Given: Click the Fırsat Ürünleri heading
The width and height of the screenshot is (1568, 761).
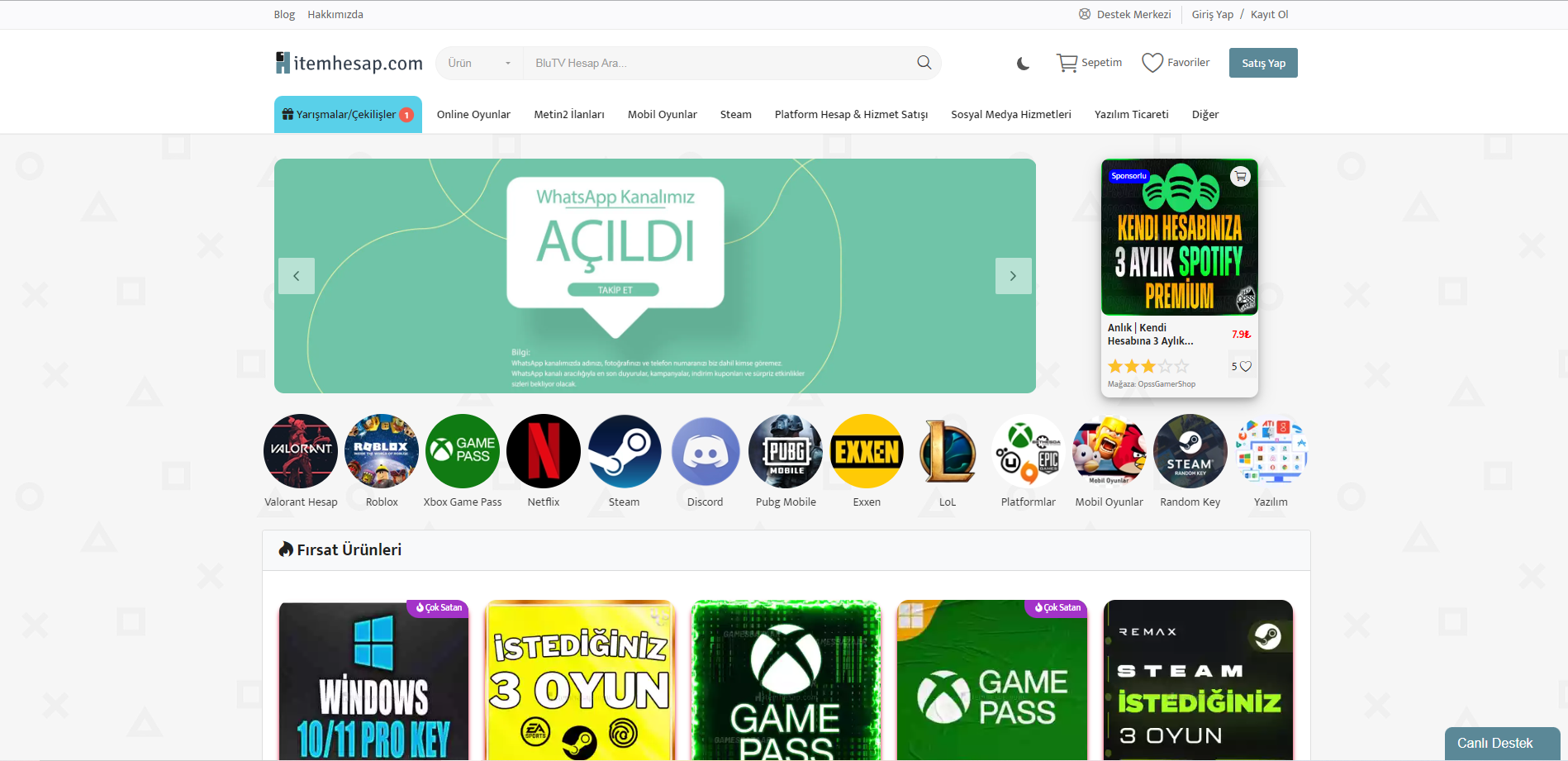Looking at the screenshot, I should coord(349,549).
